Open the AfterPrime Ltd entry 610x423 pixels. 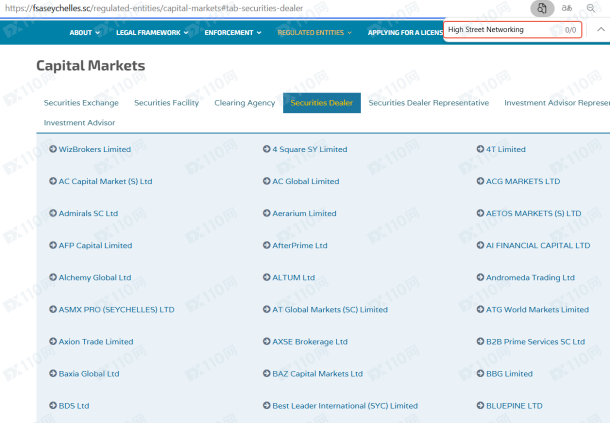(300, 246)
